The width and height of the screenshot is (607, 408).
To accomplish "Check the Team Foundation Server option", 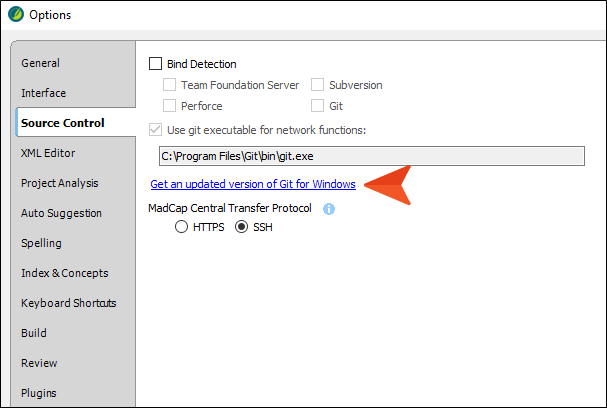I will [x=169, y=85].
